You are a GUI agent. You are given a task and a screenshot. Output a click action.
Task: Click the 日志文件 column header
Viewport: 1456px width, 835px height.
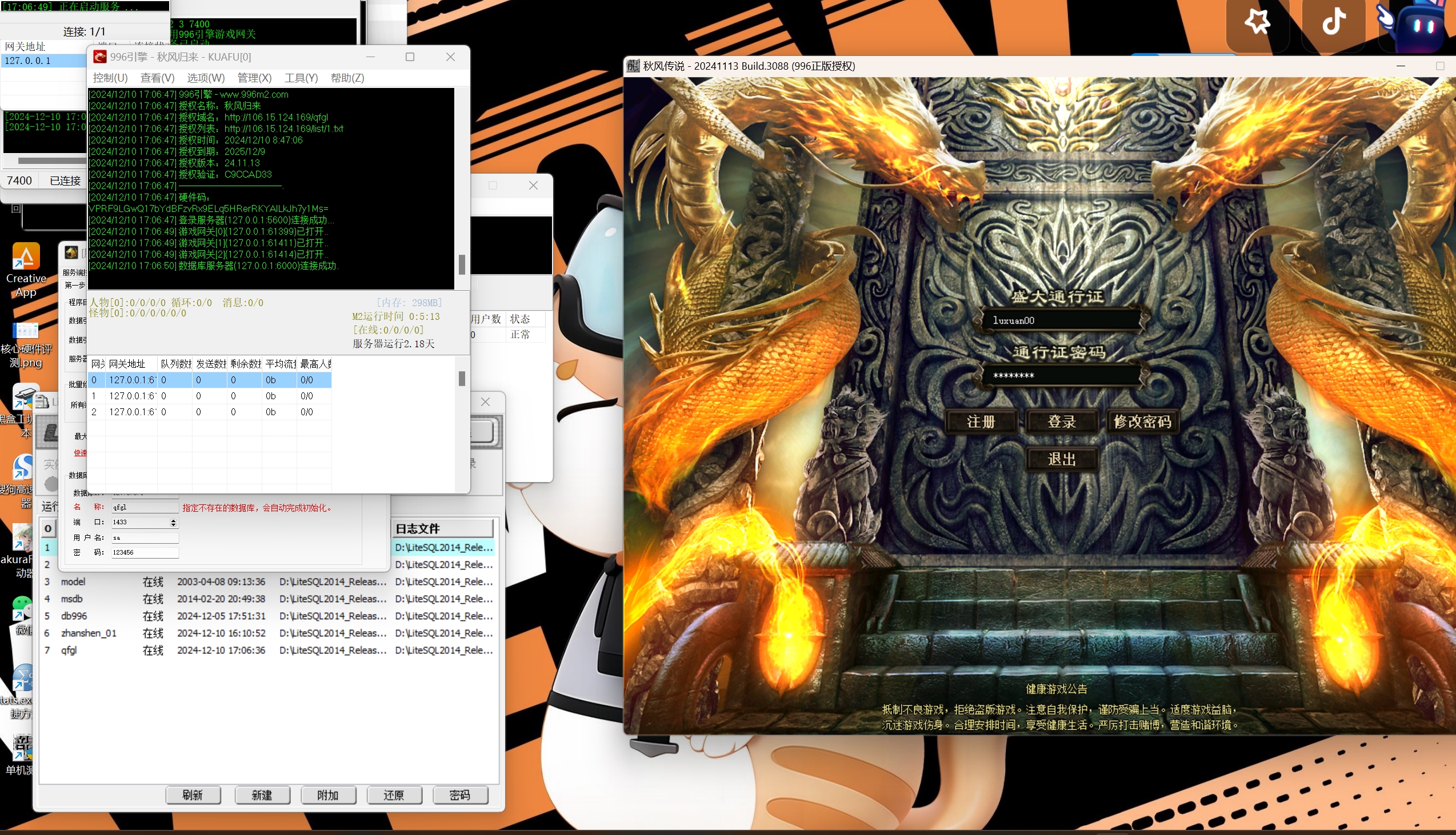[x=443, y=529]
